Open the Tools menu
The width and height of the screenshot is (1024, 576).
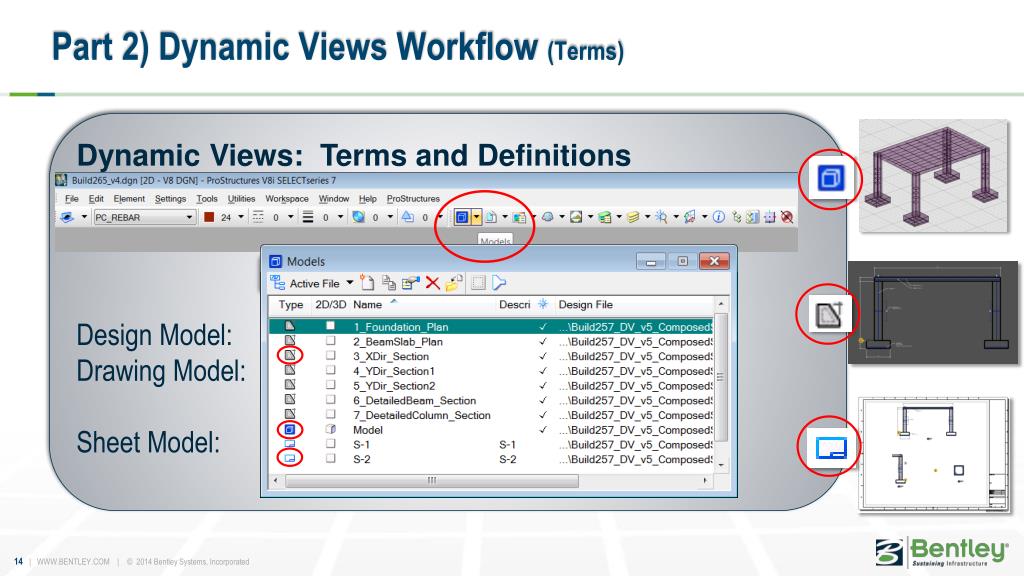207,199
